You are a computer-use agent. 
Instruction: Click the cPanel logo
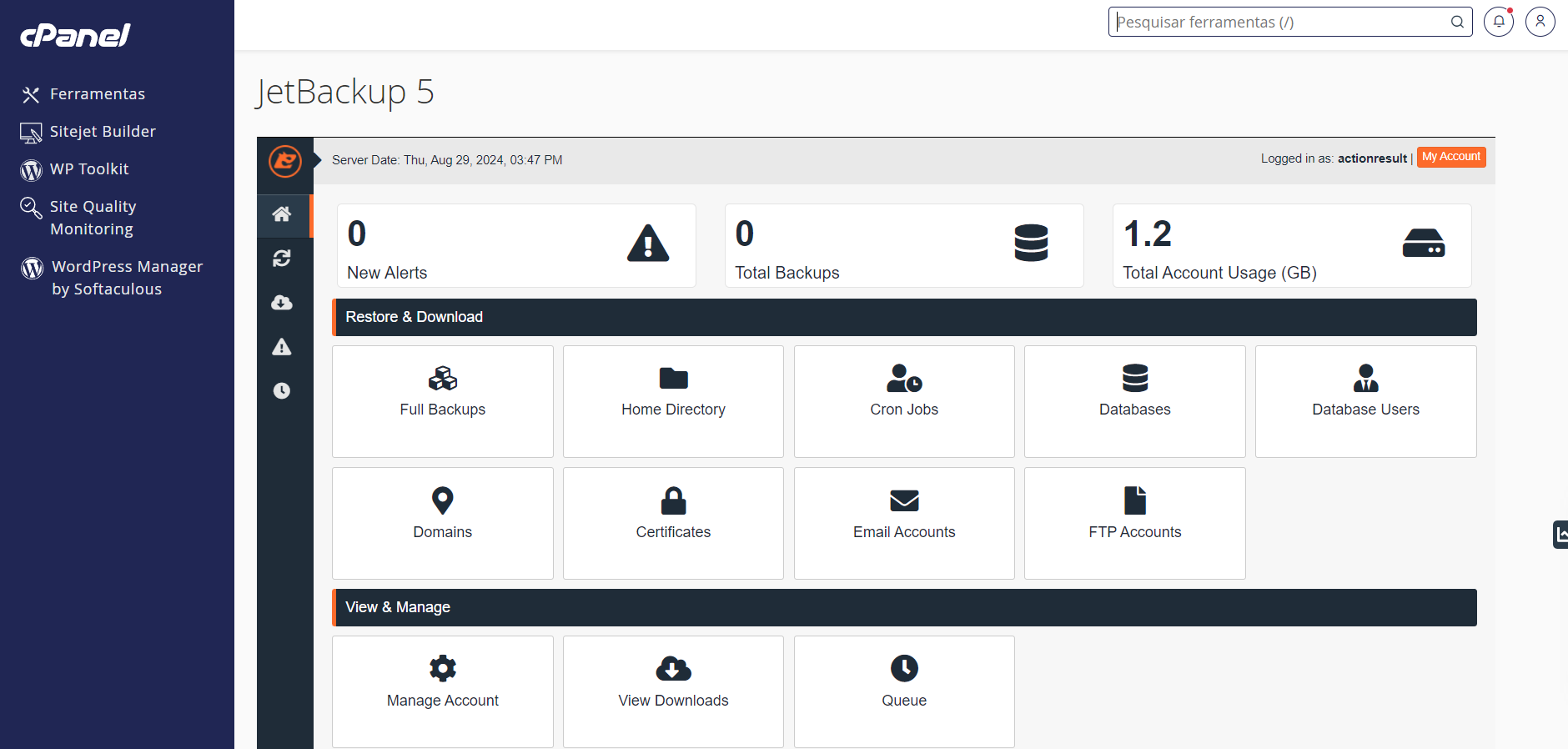75,35
